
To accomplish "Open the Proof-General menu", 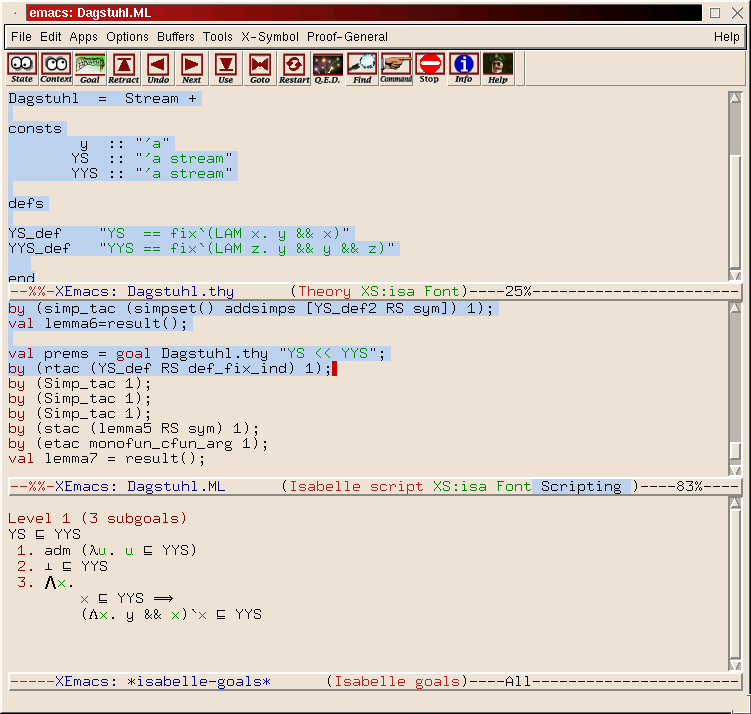I will (347, 37).
